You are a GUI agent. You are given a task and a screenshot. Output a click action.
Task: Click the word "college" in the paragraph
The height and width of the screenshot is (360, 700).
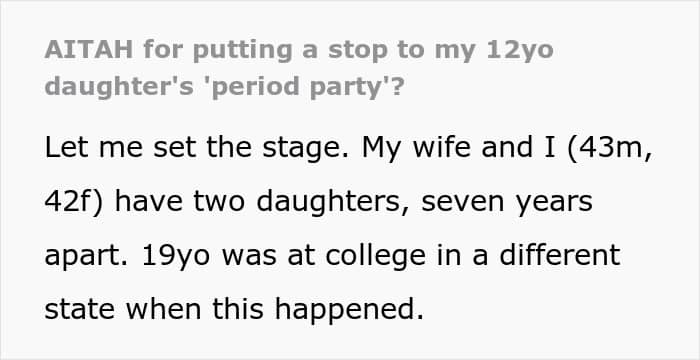(x=375, y=257)
